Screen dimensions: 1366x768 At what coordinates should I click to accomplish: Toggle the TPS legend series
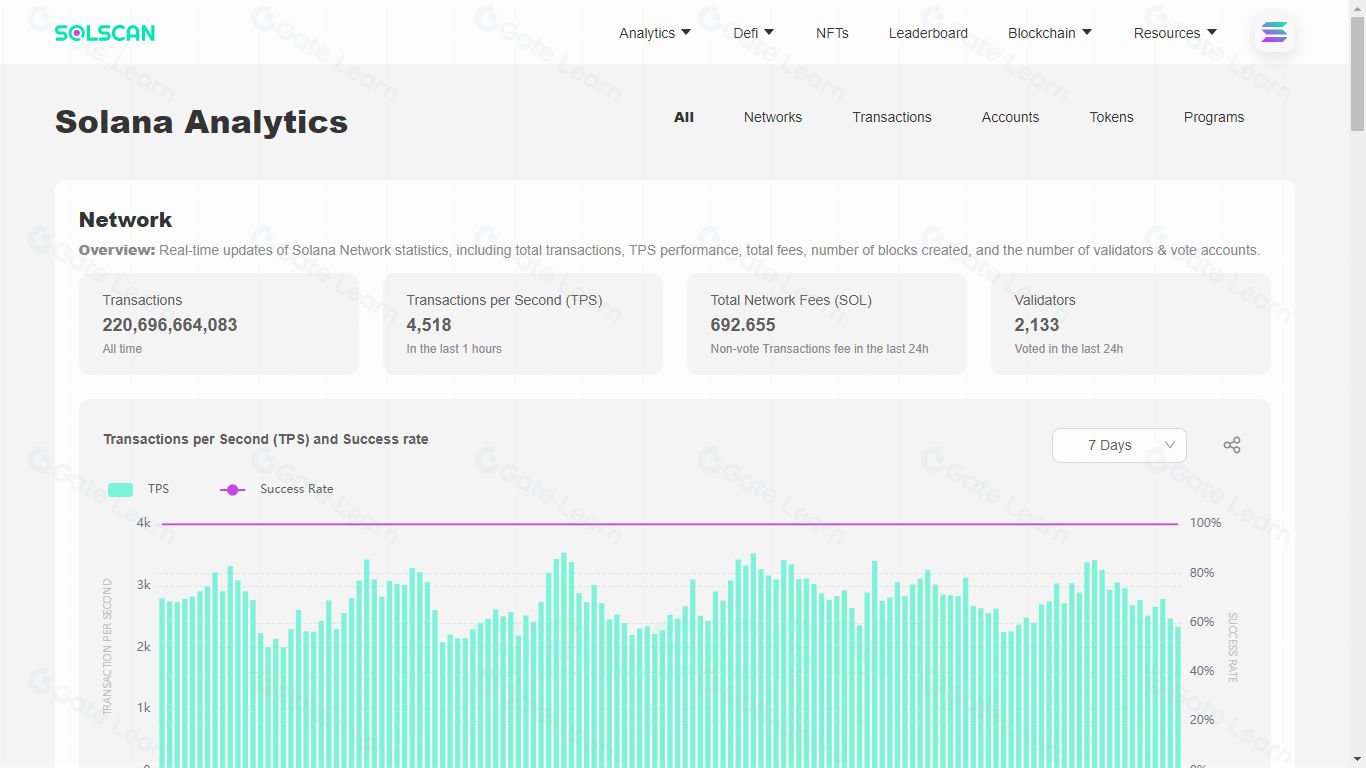[x=138, y=489]
